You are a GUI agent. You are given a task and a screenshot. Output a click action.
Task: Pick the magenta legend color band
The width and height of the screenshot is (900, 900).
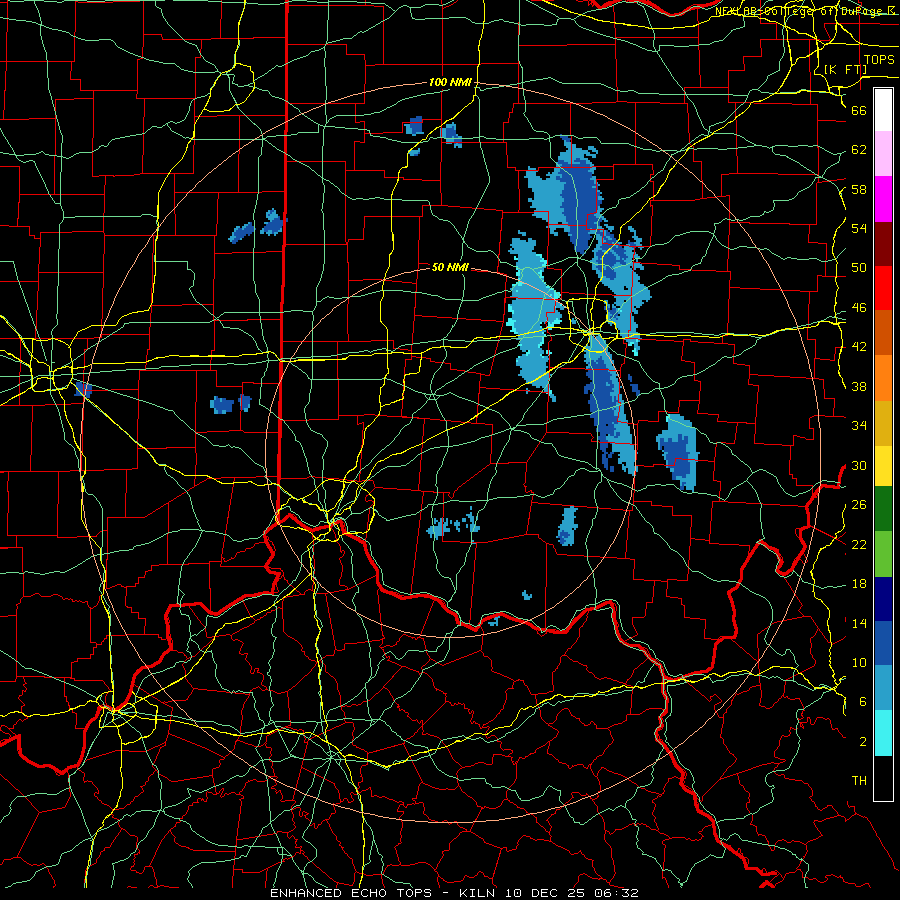883,199
